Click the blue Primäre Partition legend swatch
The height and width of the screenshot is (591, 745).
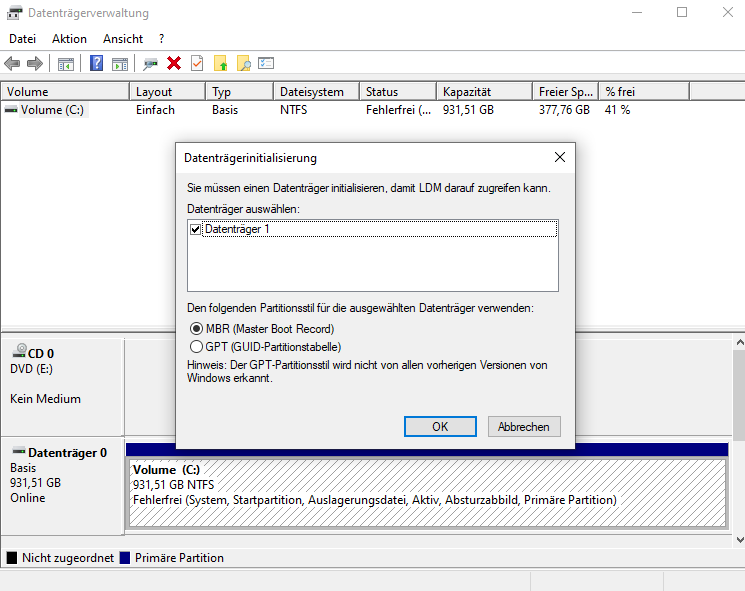coord(125,558)
